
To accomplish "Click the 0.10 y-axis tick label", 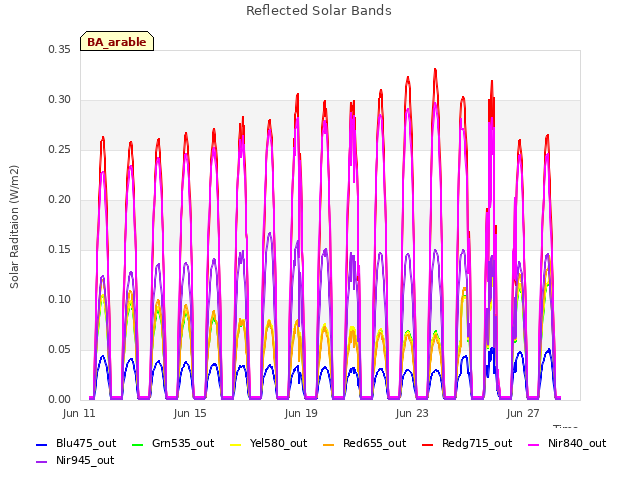I will tap(60, 300).
